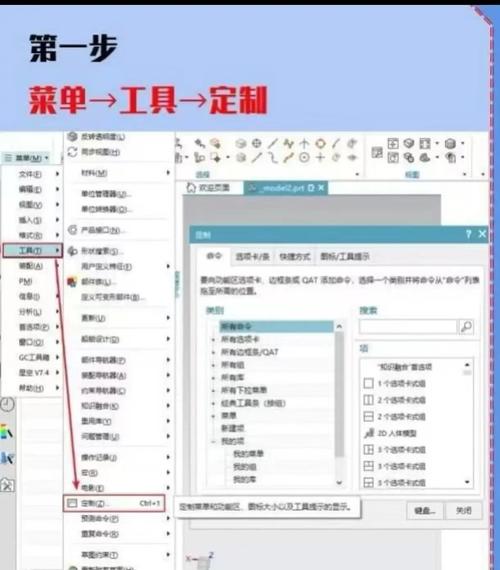Collapse the 我的项 tree node
500x570 pixels.
click(x=213, y=441)
